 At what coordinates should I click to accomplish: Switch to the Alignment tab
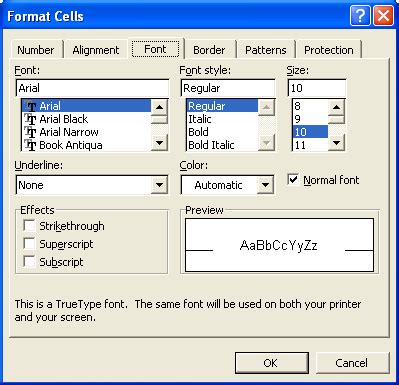[96, 50]
